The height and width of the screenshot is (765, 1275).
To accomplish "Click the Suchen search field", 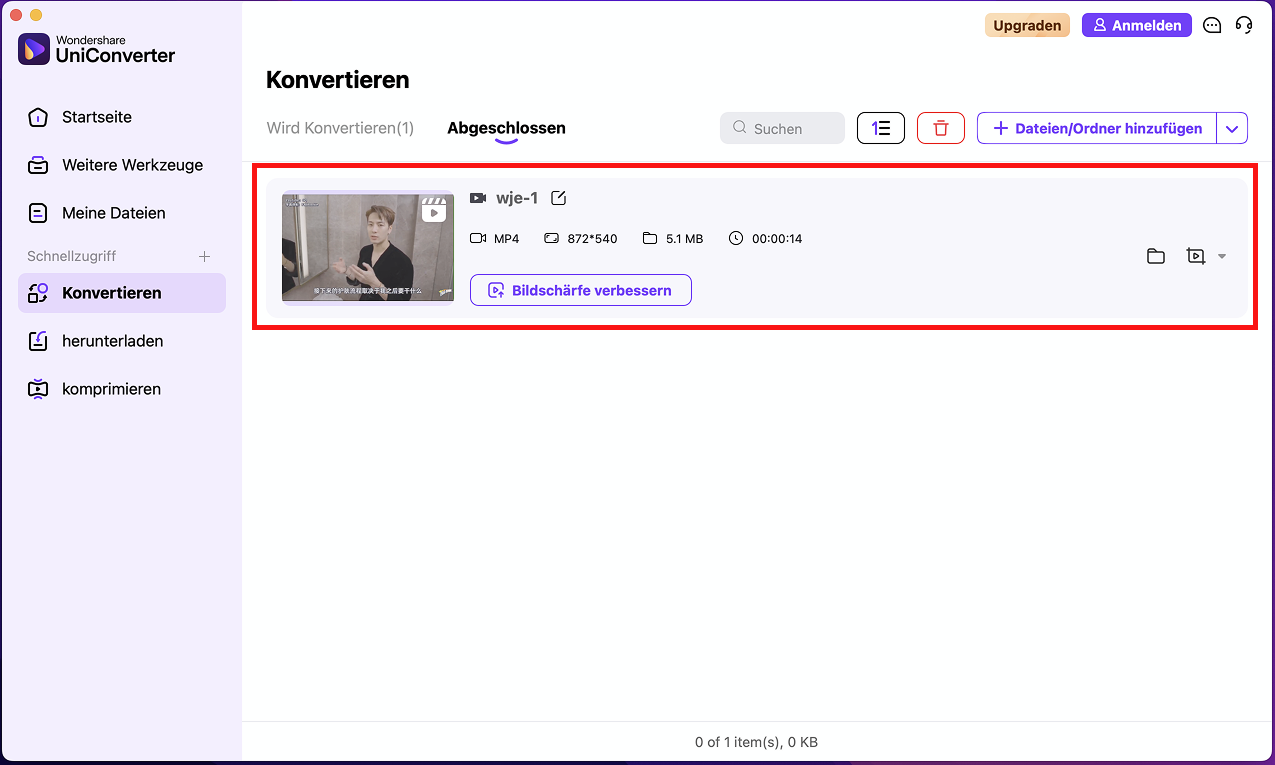I will [782, 128].
